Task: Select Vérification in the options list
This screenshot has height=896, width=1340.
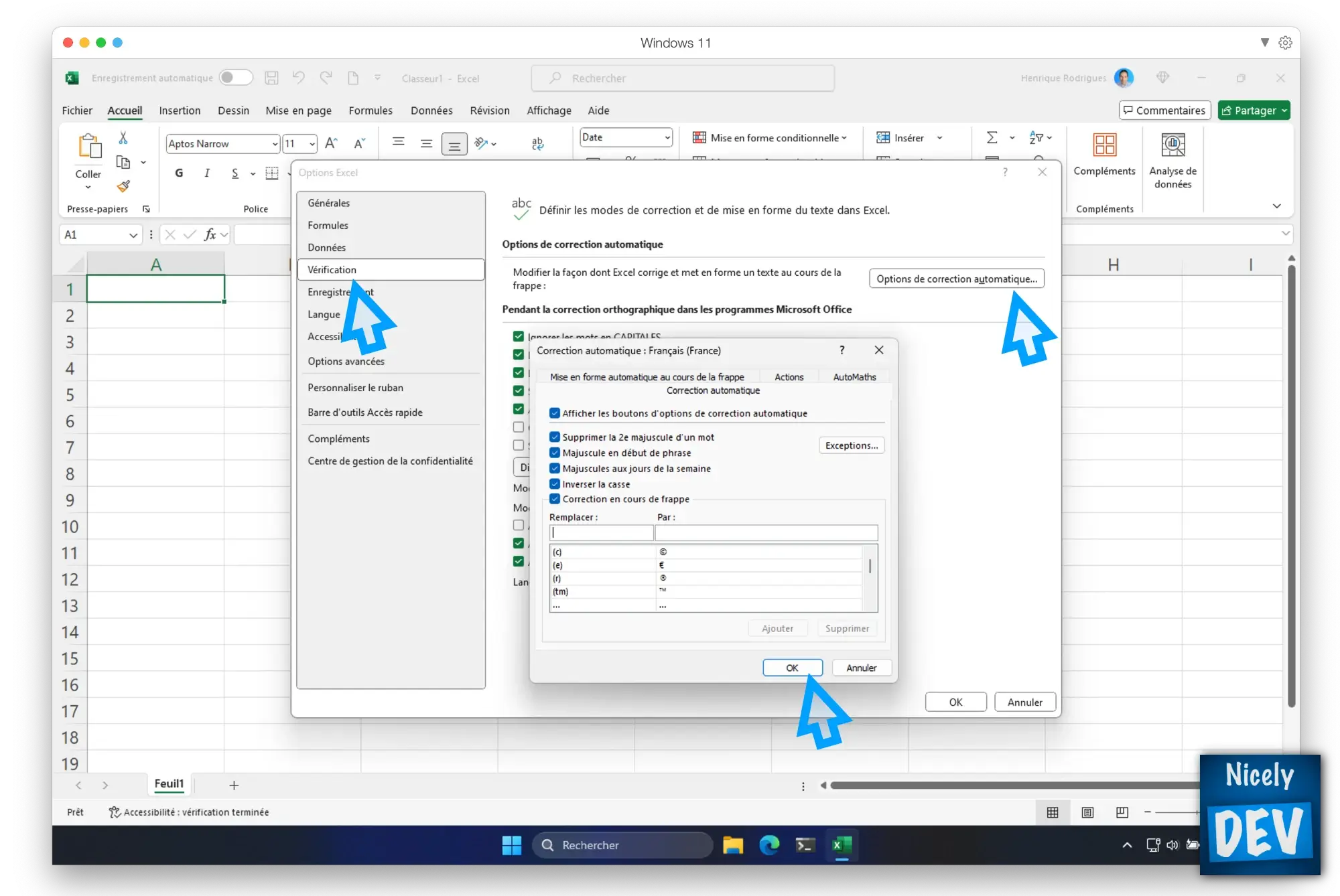Action: click(391, 269)
